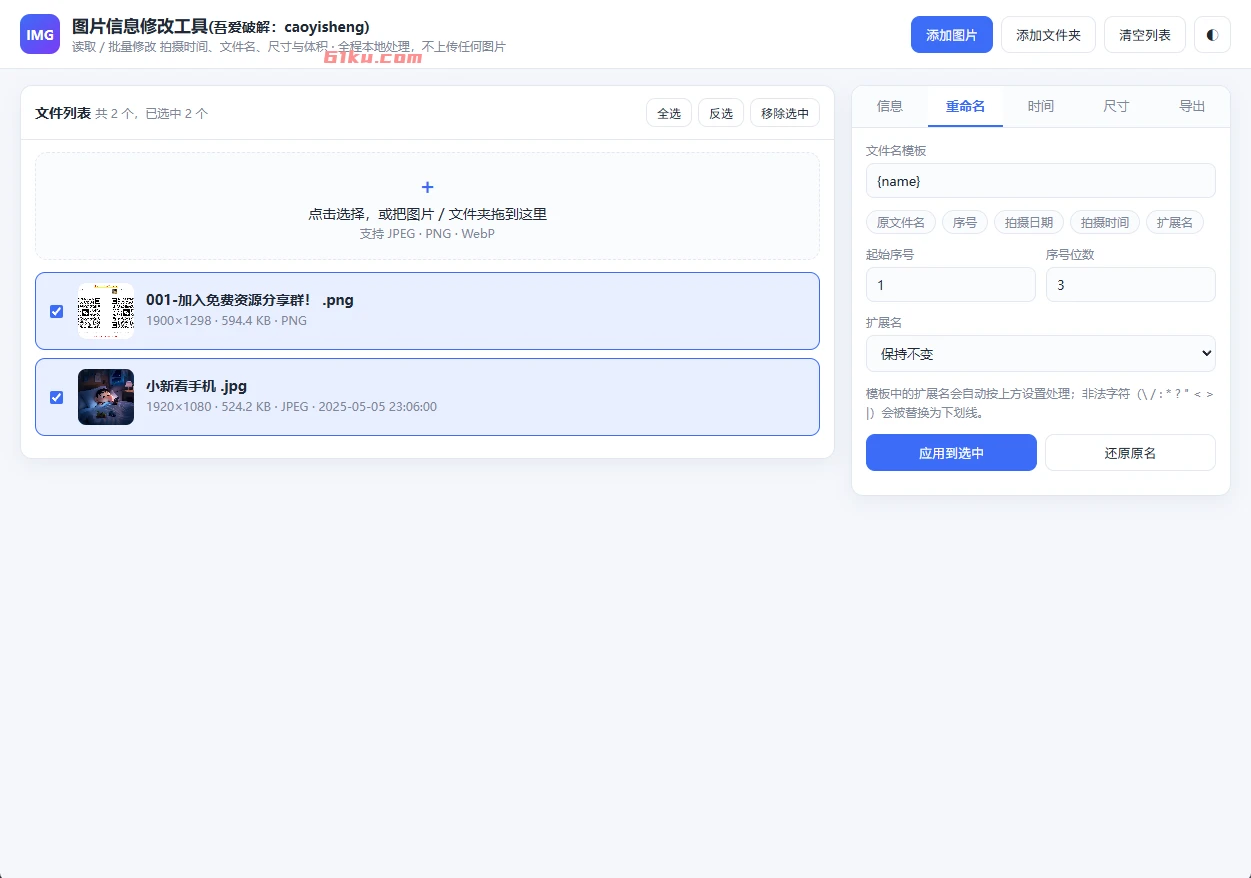Click the 小新看手机 image thumbnail

(x=106, y=397)
